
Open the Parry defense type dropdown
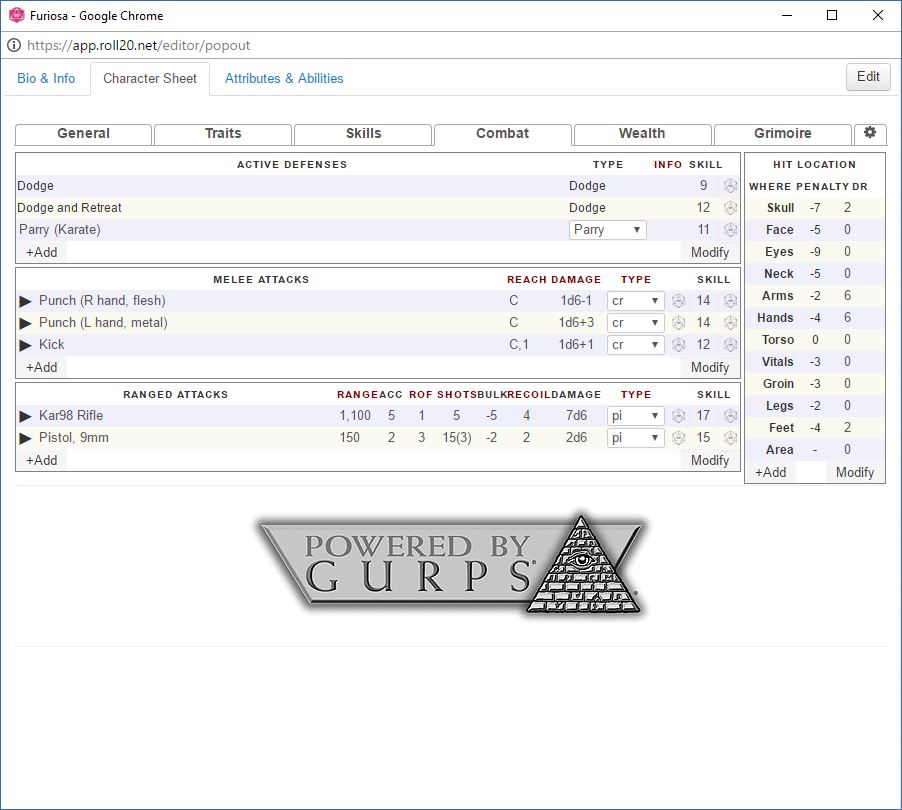coord(607,230)
